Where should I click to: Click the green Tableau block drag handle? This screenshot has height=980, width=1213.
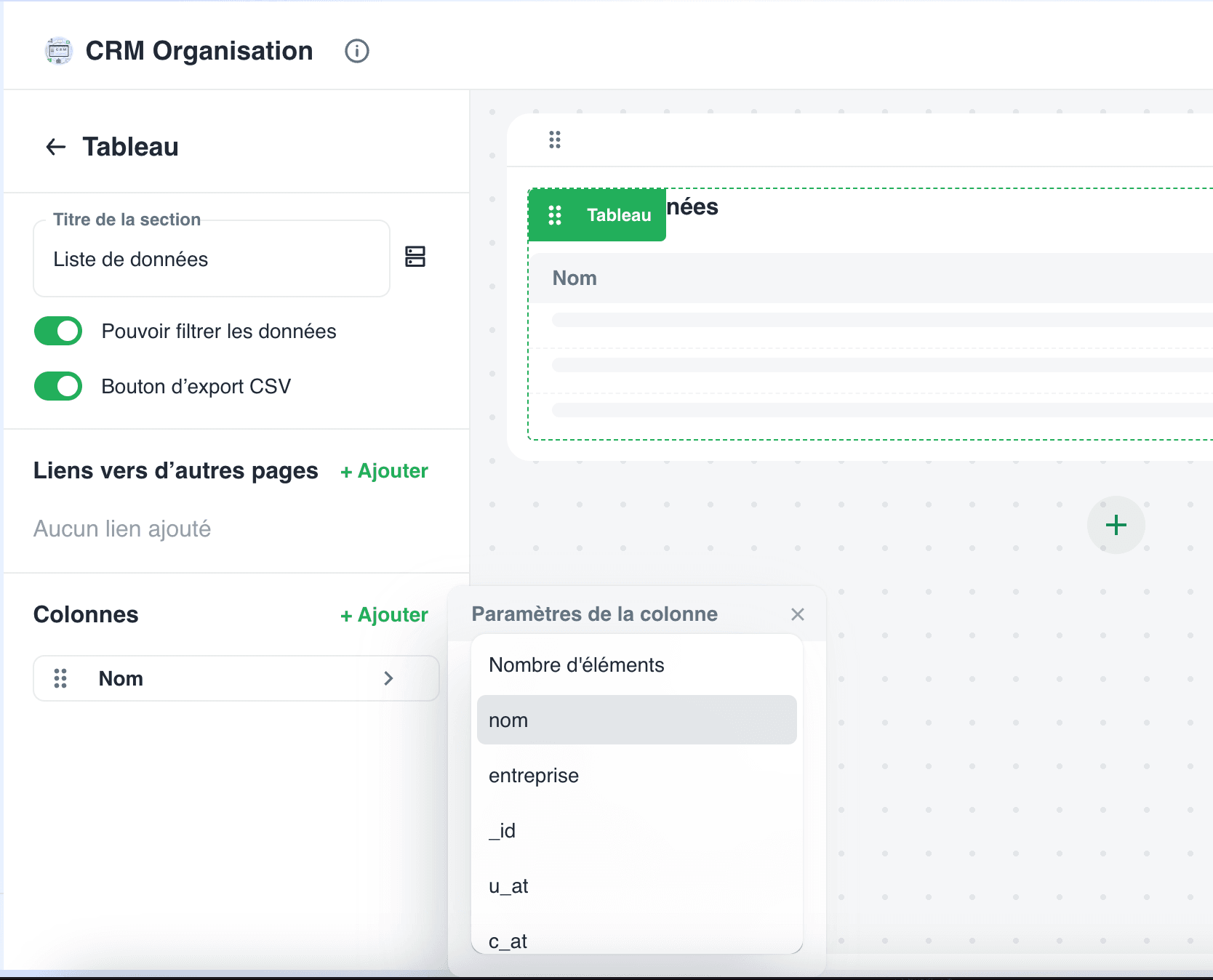[555, 215]
